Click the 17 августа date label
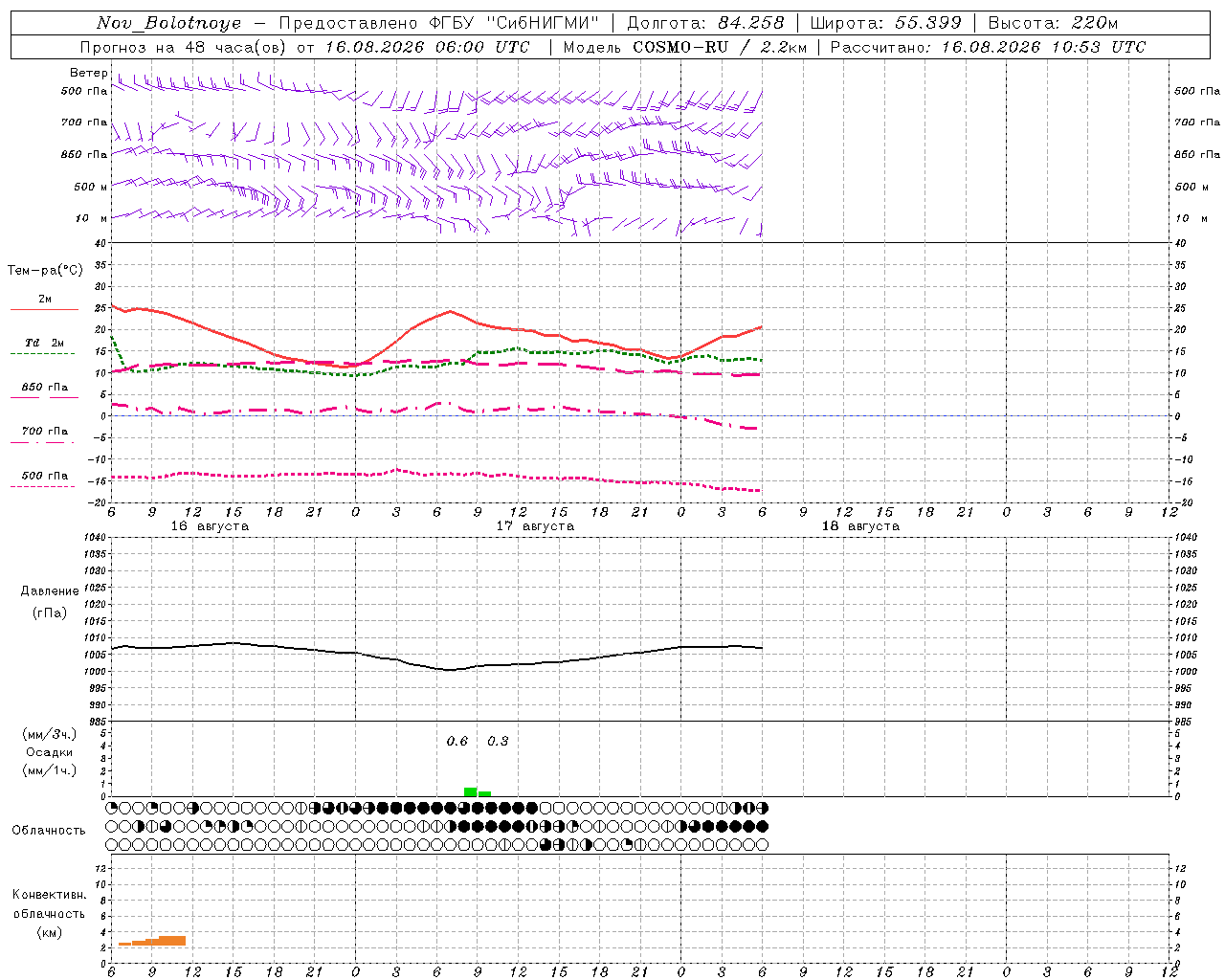This screenshot has width=1225, height=980. (x=535, y=526)
